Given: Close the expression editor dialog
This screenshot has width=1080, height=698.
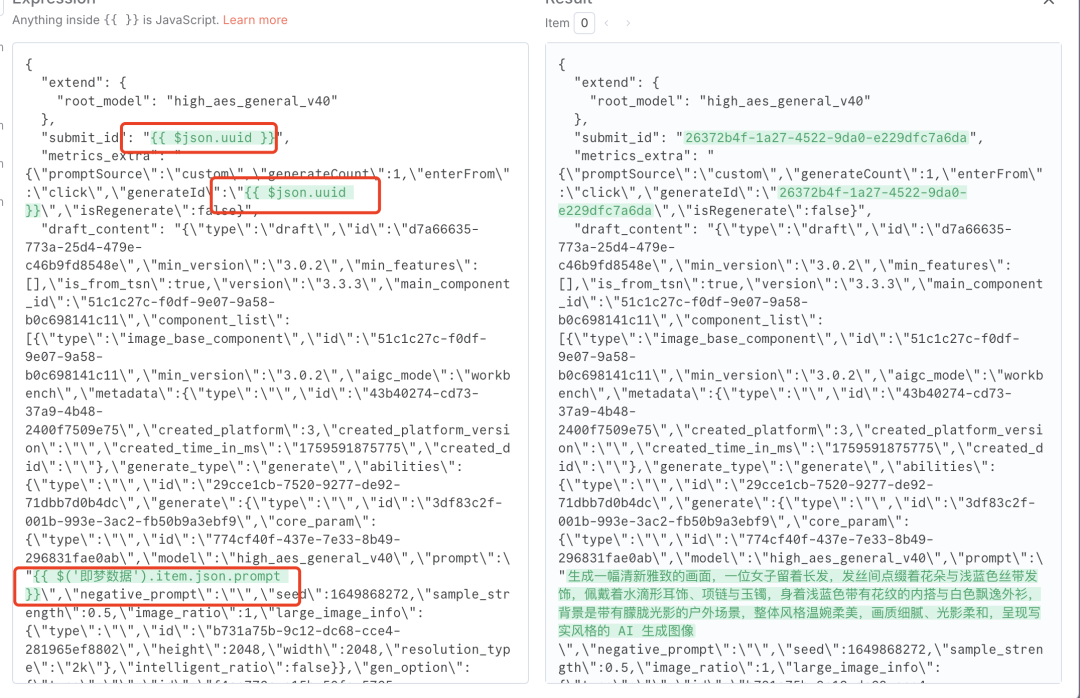Looking at the screenshot, I should (1047, 3).
